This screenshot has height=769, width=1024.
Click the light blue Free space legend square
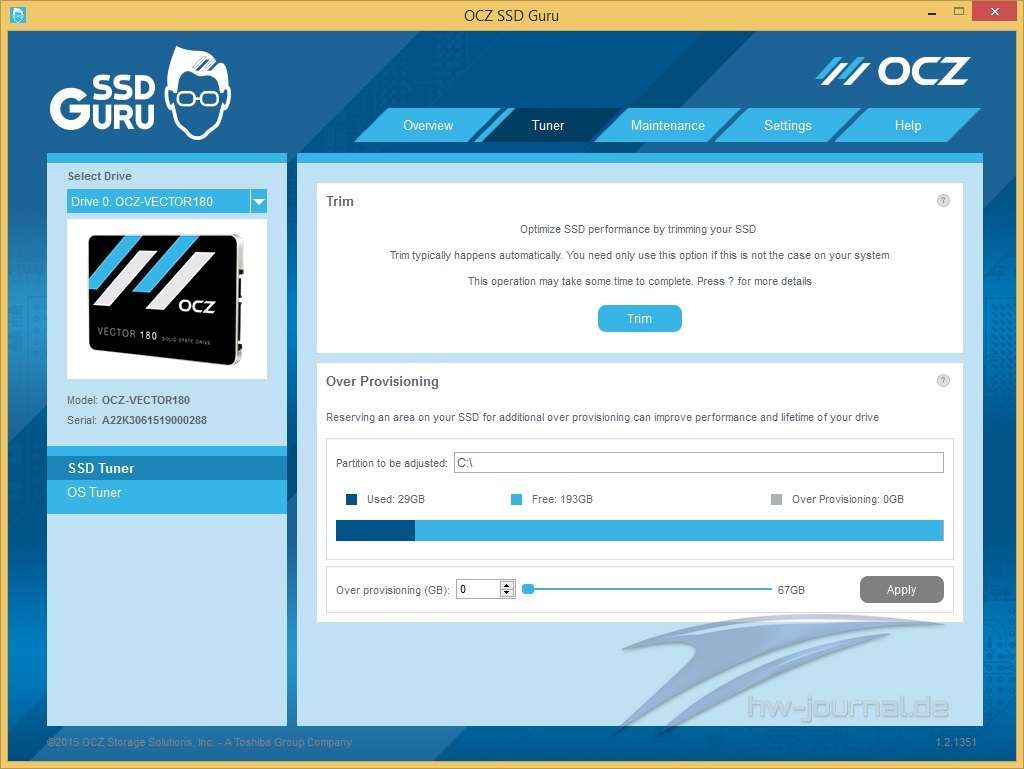(x=516, y=499)
